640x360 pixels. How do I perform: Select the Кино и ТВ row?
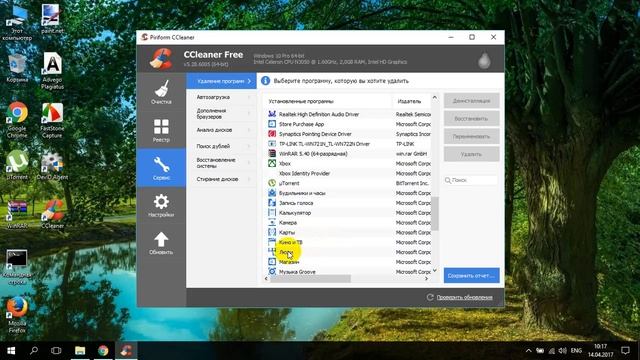[347, 242]
